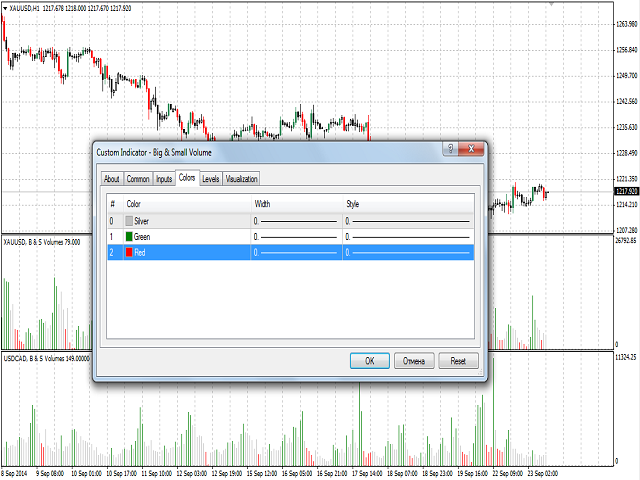Switch to the Common tab
Viewport: 640px width, 480px height.
[138, 179]
